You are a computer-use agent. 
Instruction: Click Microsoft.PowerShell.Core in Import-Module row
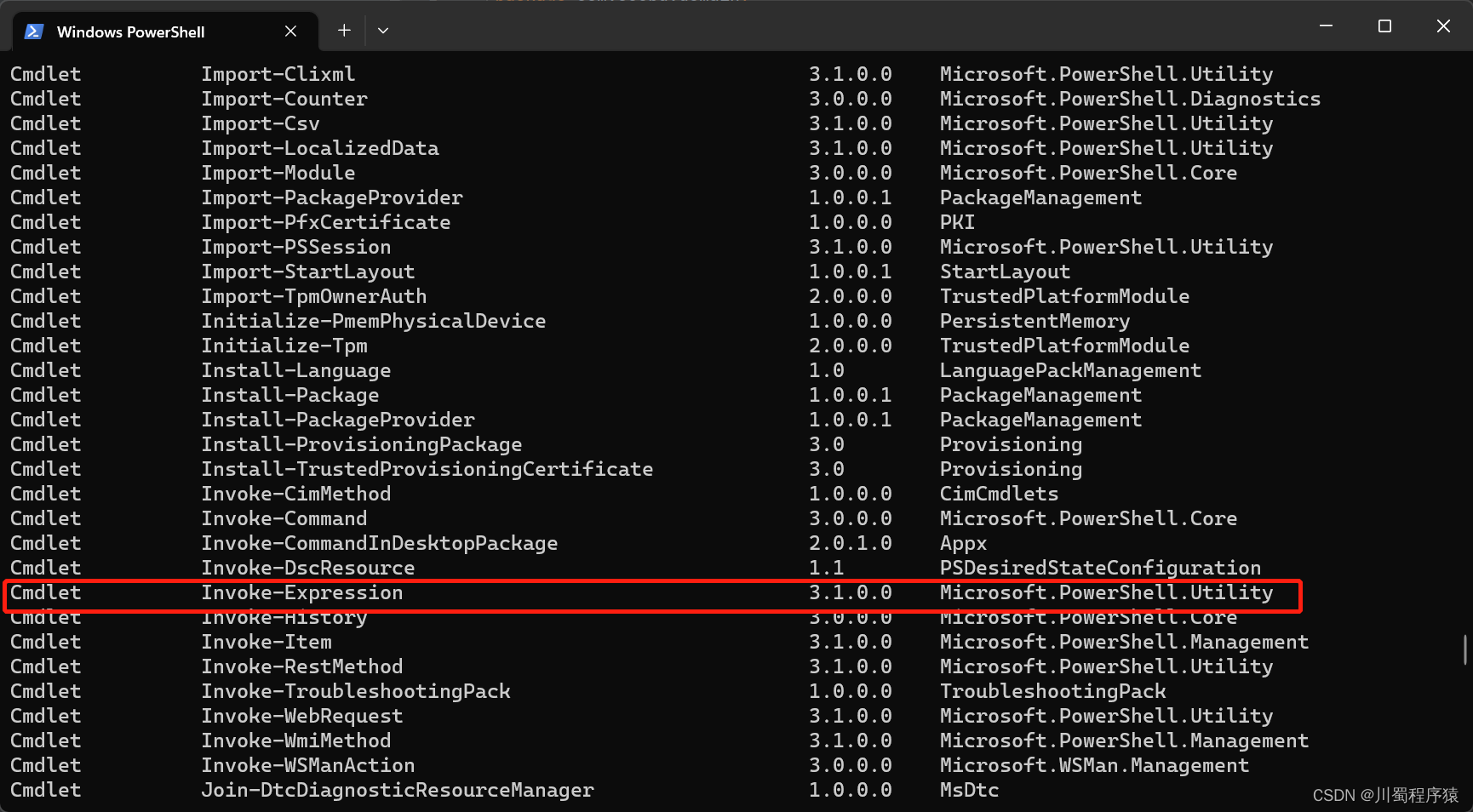(1089, 173)
